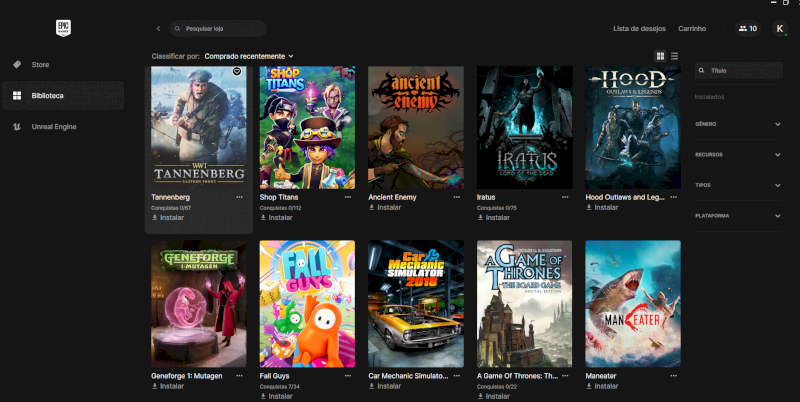Screen dimensions: 800x402
Task: Switch to grid view
Action: 660,56
